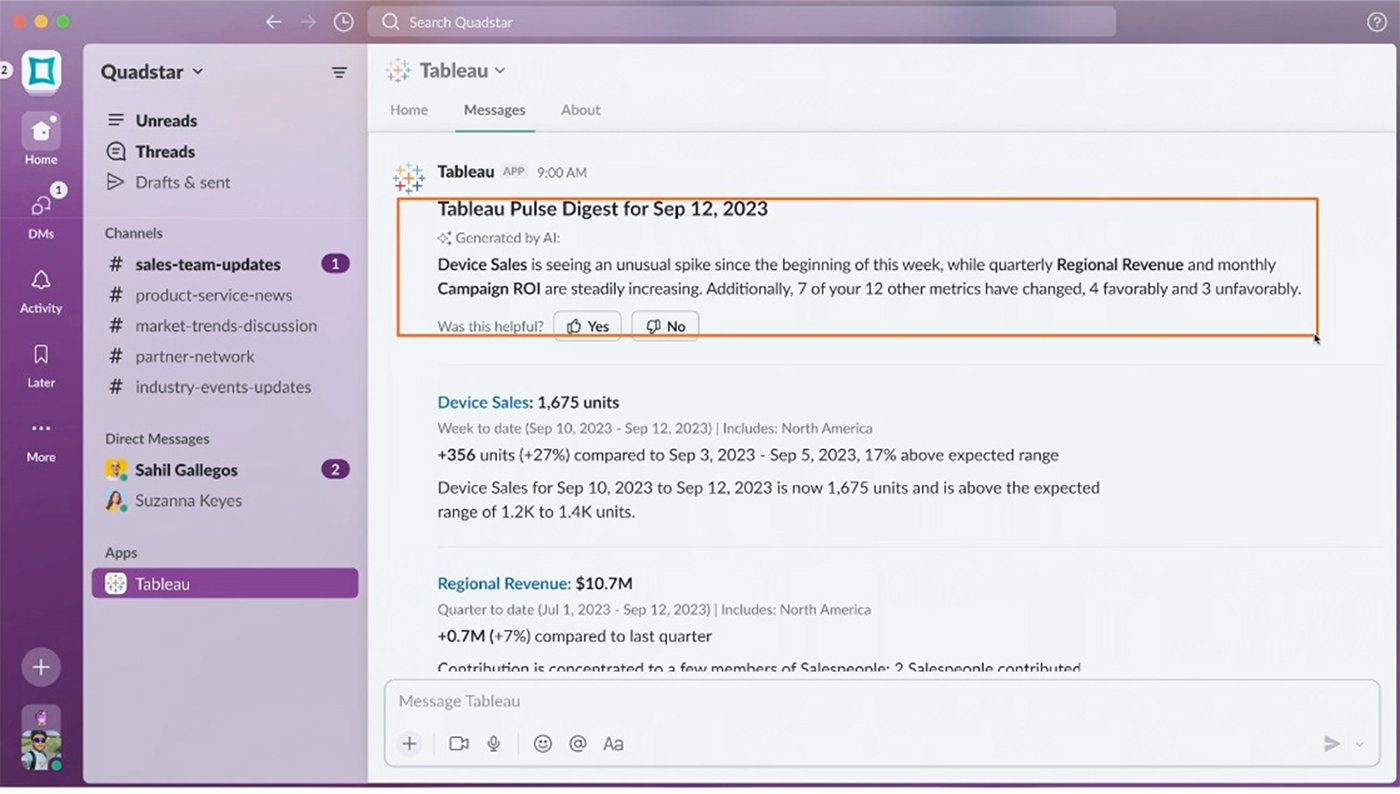Click the unread badge on Sahil Gallegos
The width and height of the screenshot is (1400, 794).
[336, 470]
